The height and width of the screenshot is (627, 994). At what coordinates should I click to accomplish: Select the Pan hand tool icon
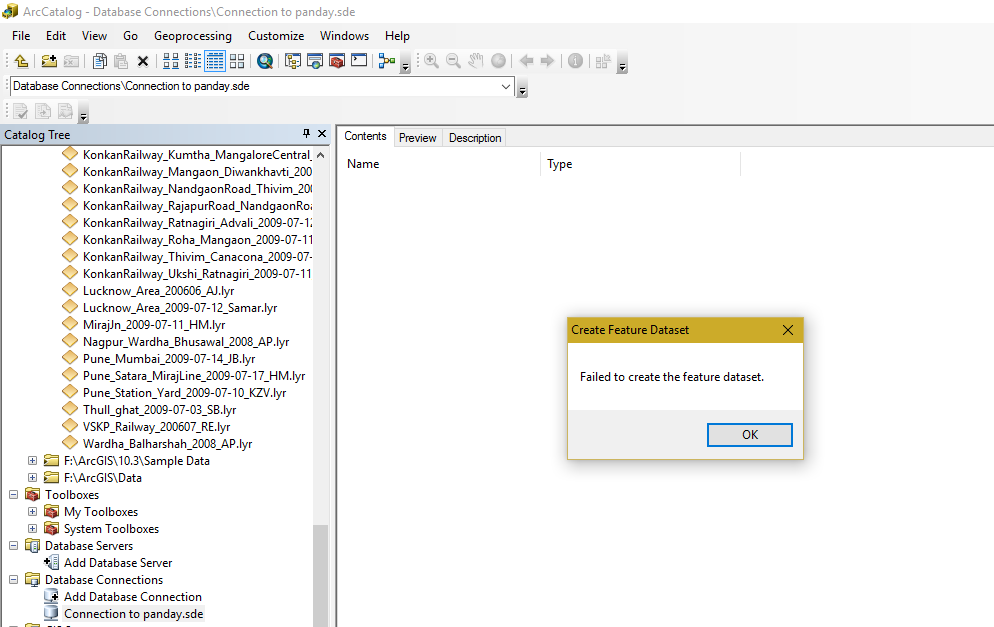point(475,61)
